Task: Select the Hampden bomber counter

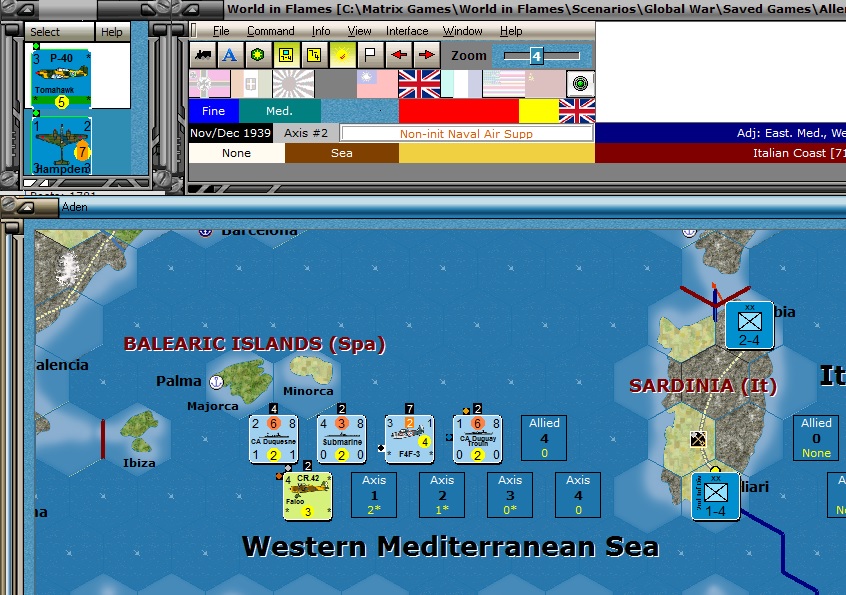Action: pos(61,146)
